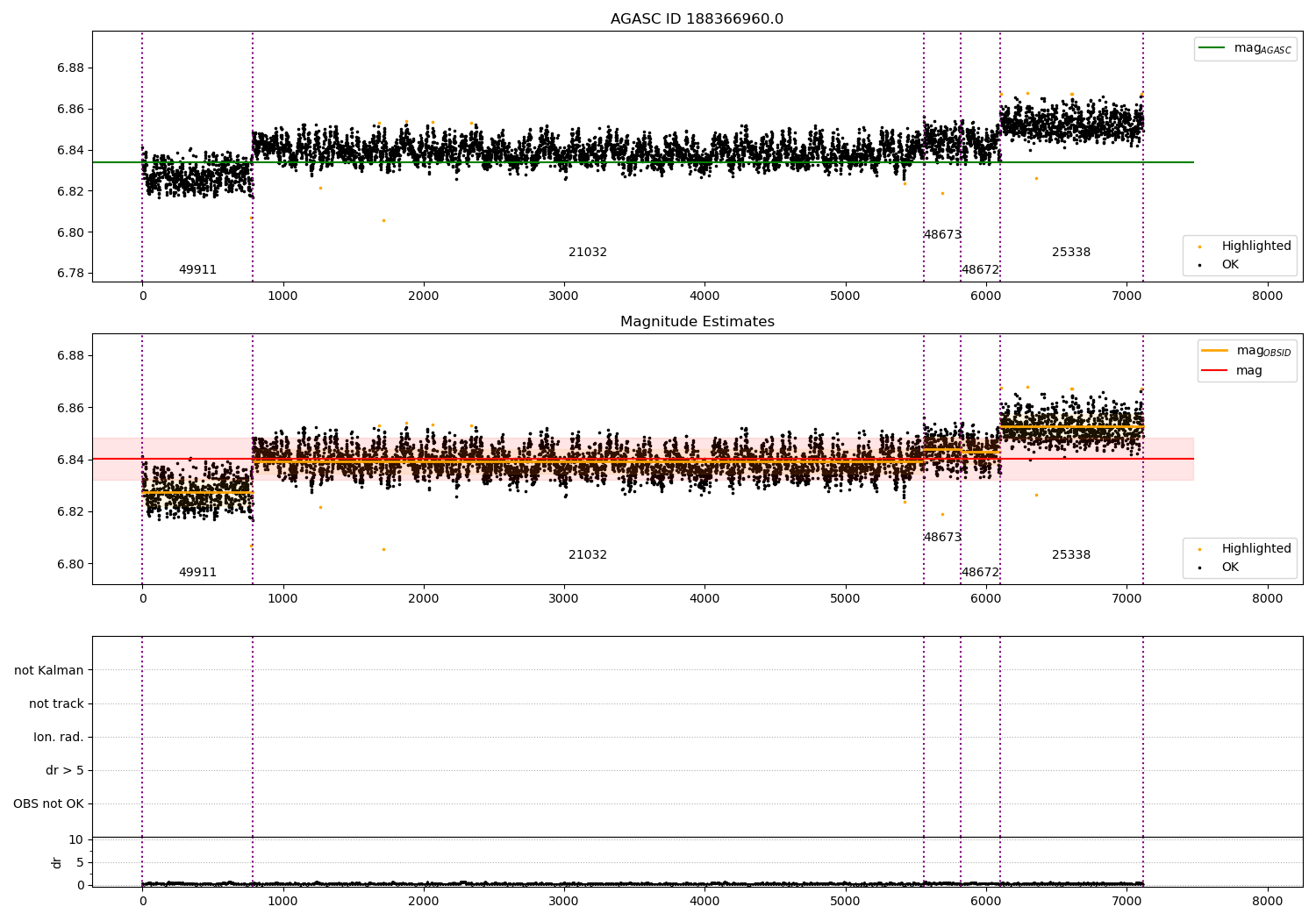The height and width of the screenshot is (921, 1316).
Task: Click the 'dr > 5' axis label
Action: [x=65, y=771]
